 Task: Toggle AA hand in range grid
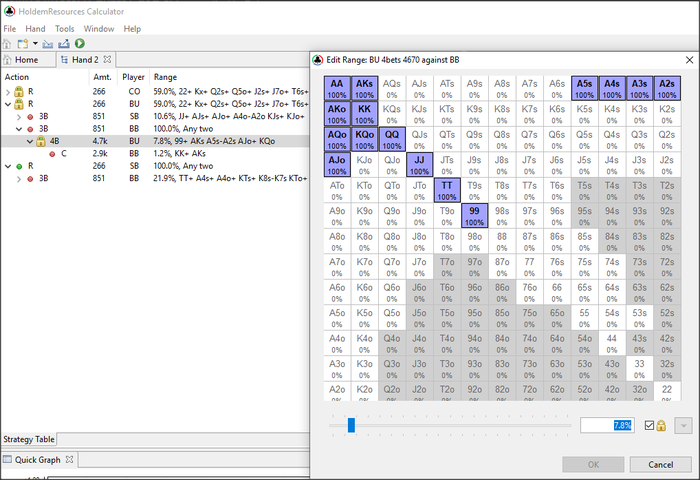337,88
